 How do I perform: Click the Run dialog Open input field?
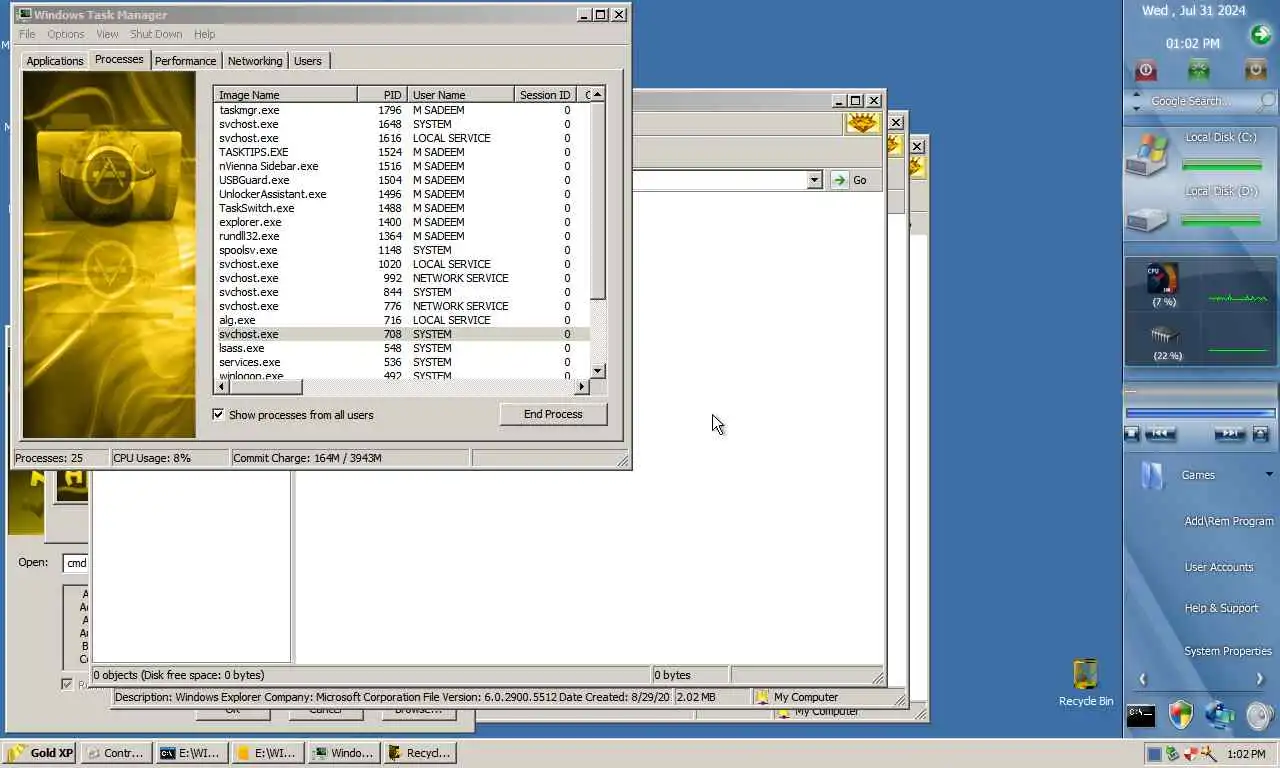click(76, 563)
